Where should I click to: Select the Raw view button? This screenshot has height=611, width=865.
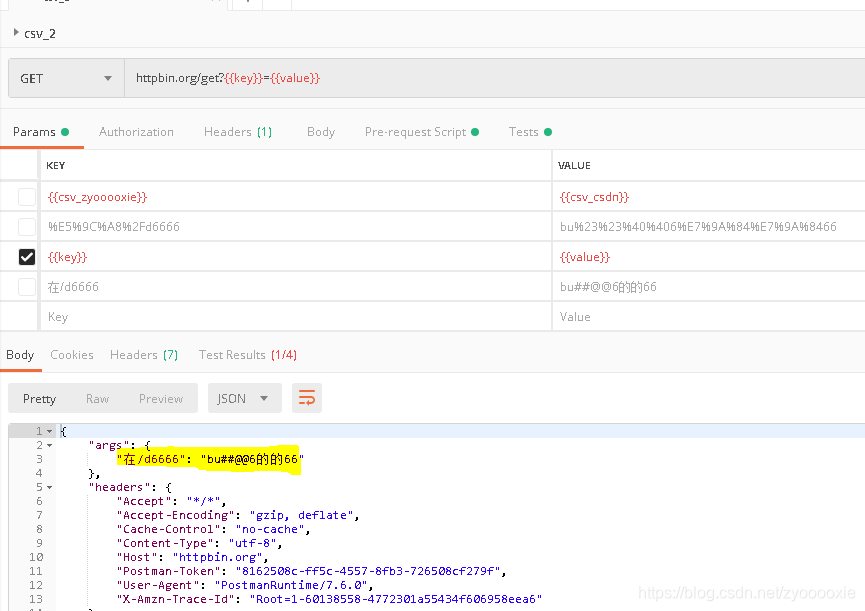97,399
